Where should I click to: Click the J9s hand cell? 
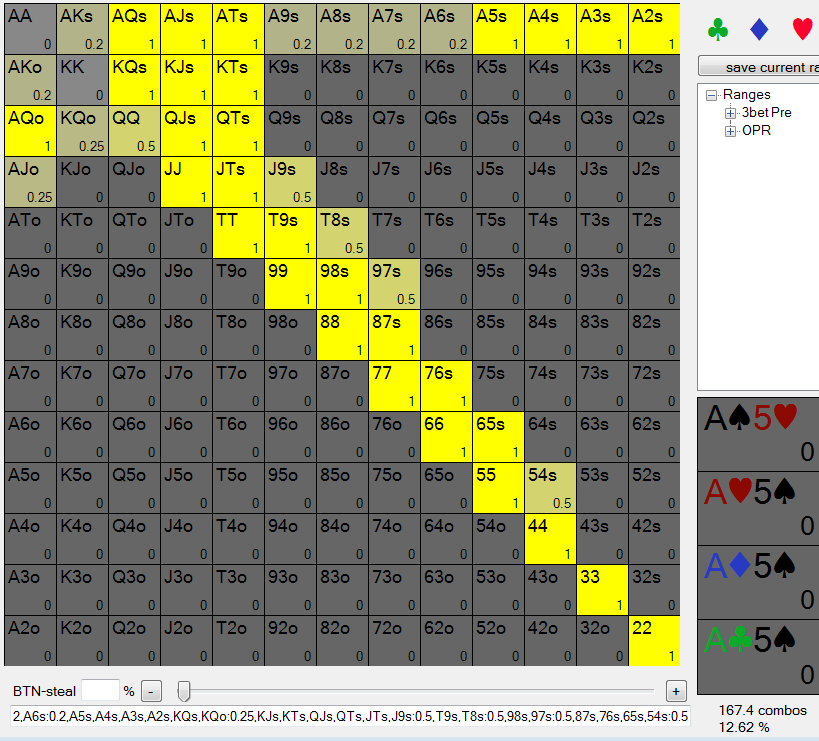coord(290,182)
